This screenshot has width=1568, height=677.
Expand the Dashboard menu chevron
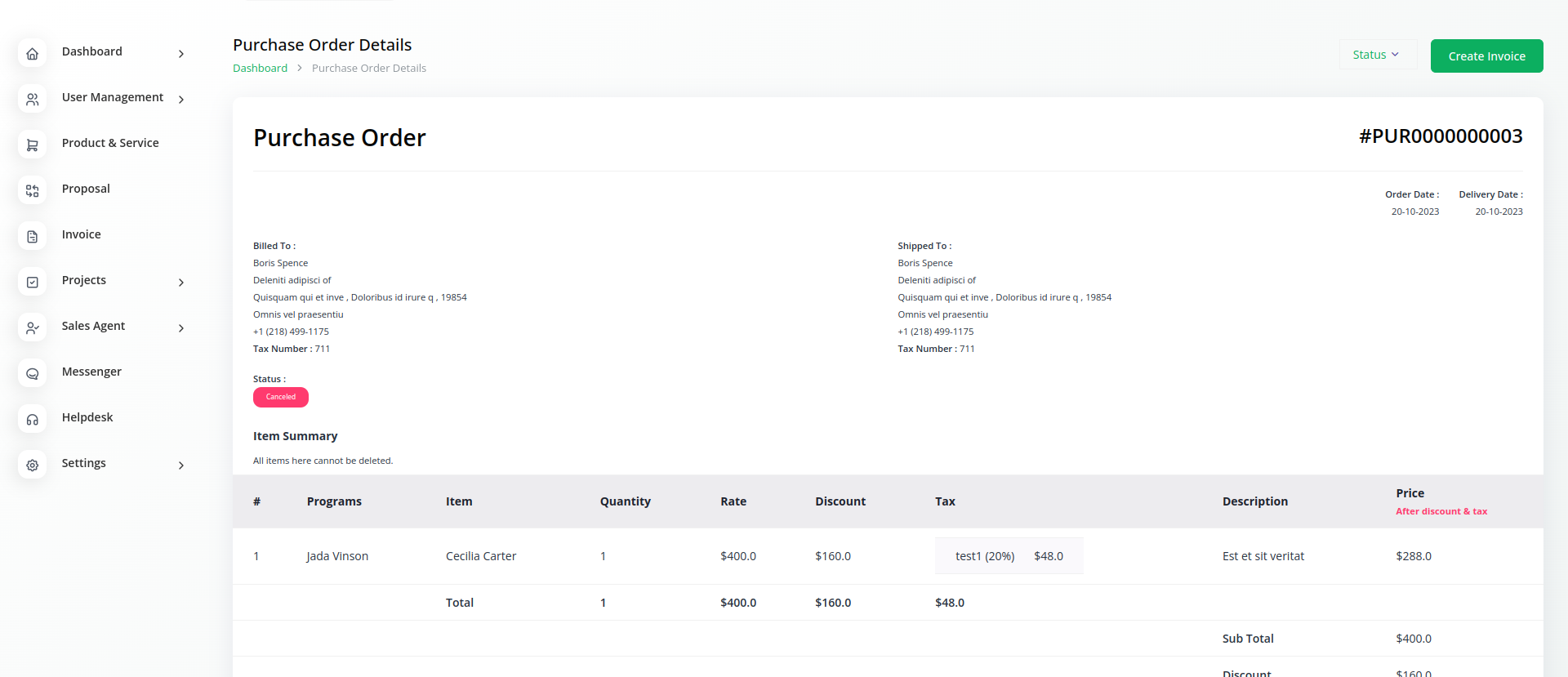(181, 54)
